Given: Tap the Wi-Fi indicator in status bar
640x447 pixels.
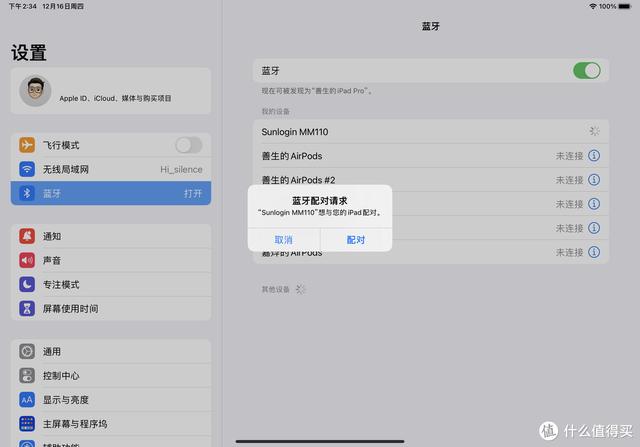Looking at the screenshot, I should (x=593, y=6).
